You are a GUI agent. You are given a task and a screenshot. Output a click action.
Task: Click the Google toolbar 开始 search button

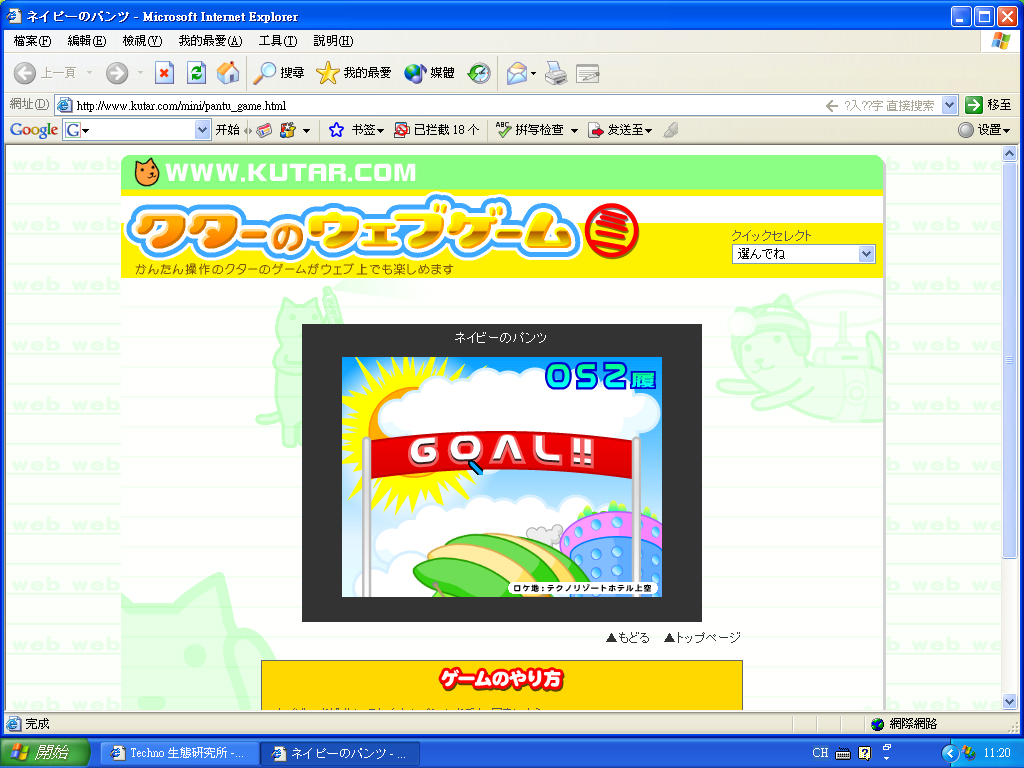[x=227, y=130]
